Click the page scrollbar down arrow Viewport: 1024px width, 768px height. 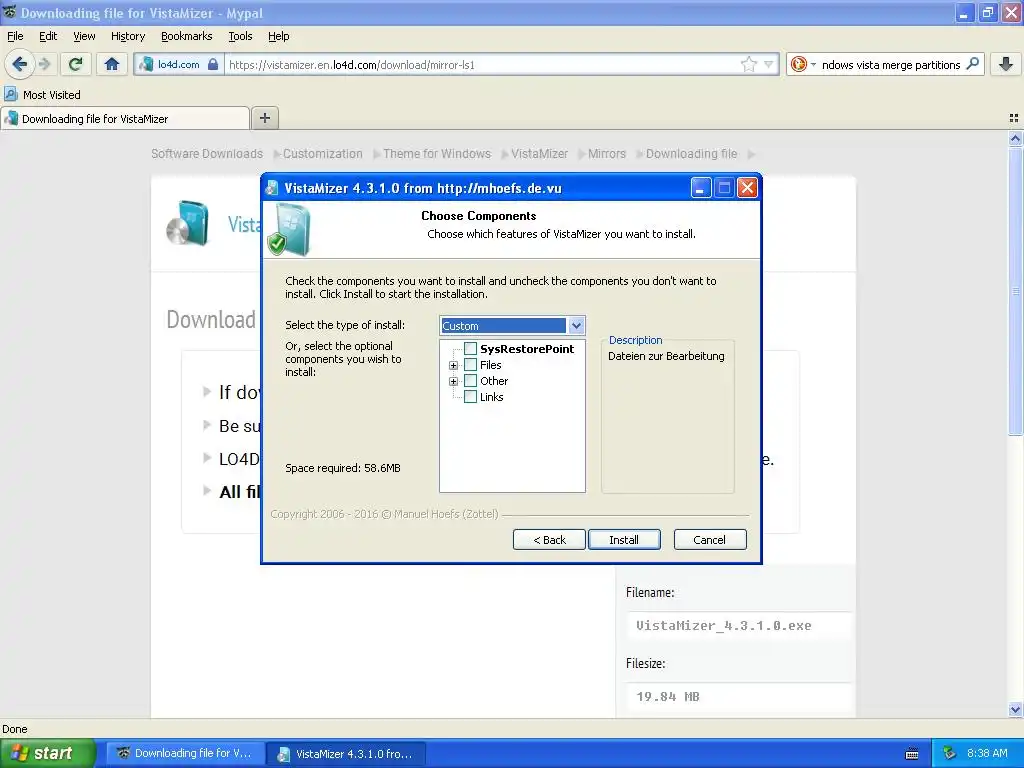[1015, 709]
